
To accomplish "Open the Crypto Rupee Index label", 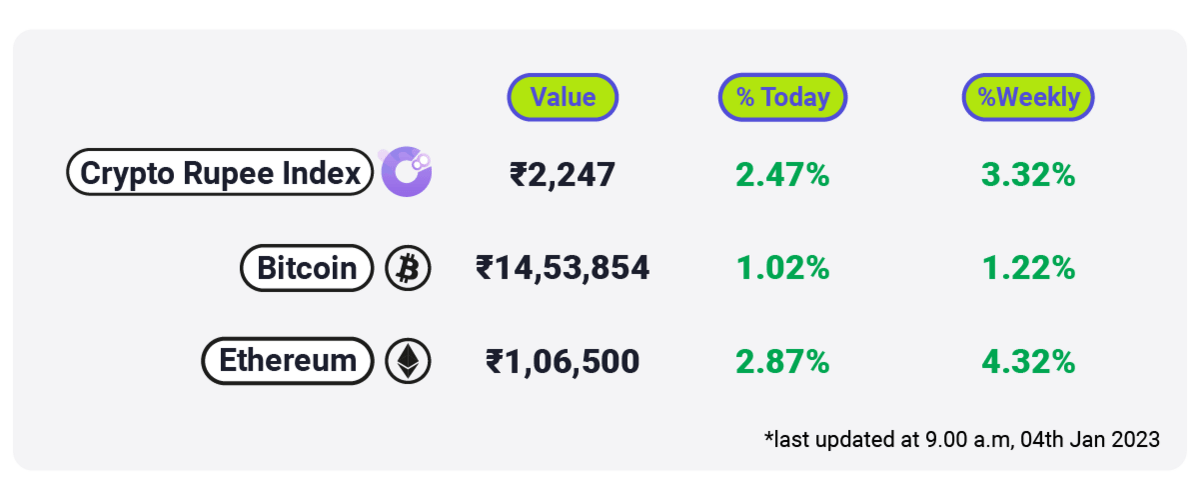I will 220,173.
